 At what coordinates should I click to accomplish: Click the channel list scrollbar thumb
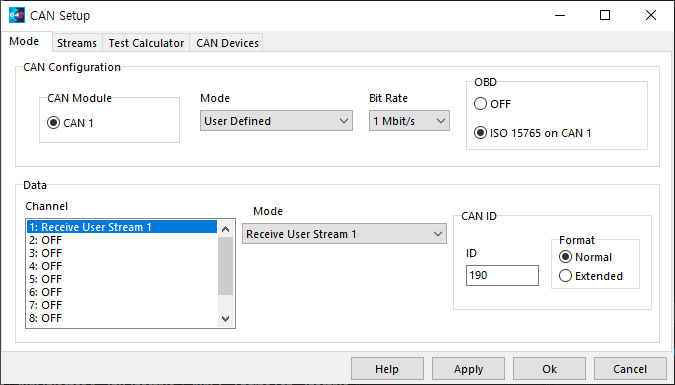[226, 266]
